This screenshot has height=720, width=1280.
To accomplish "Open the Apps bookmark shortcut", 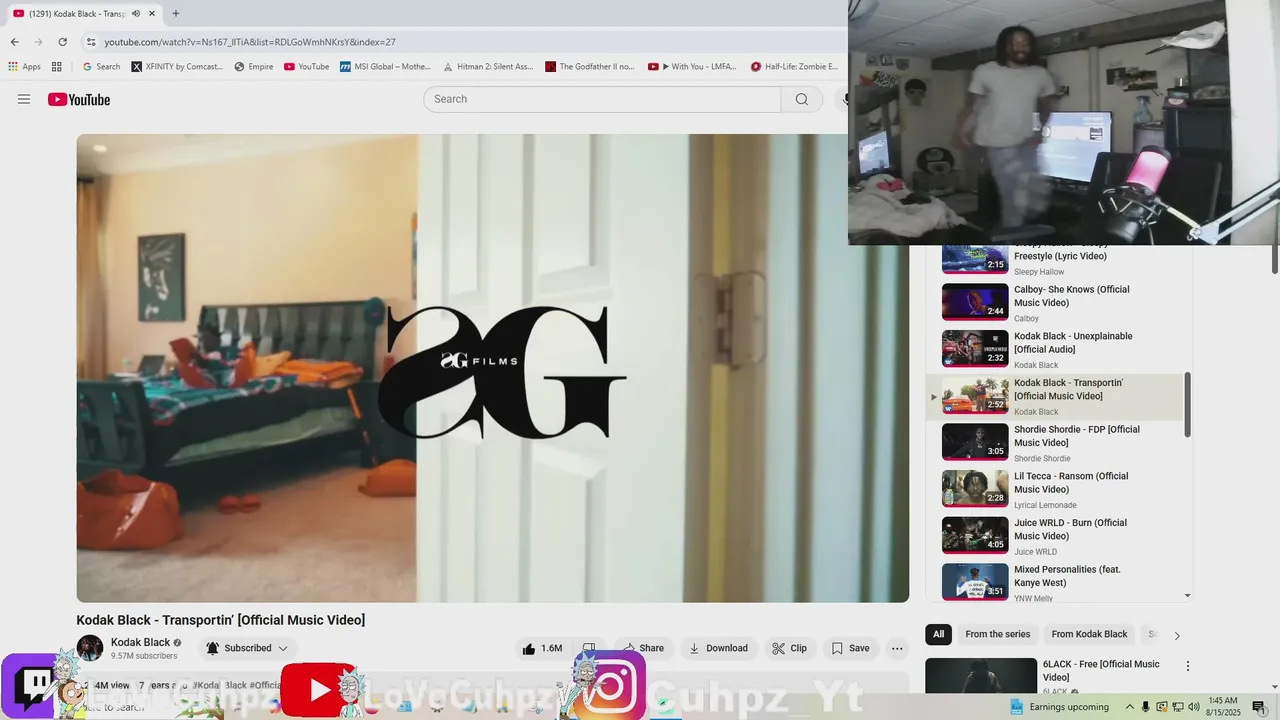I will (x=24, y=67).
